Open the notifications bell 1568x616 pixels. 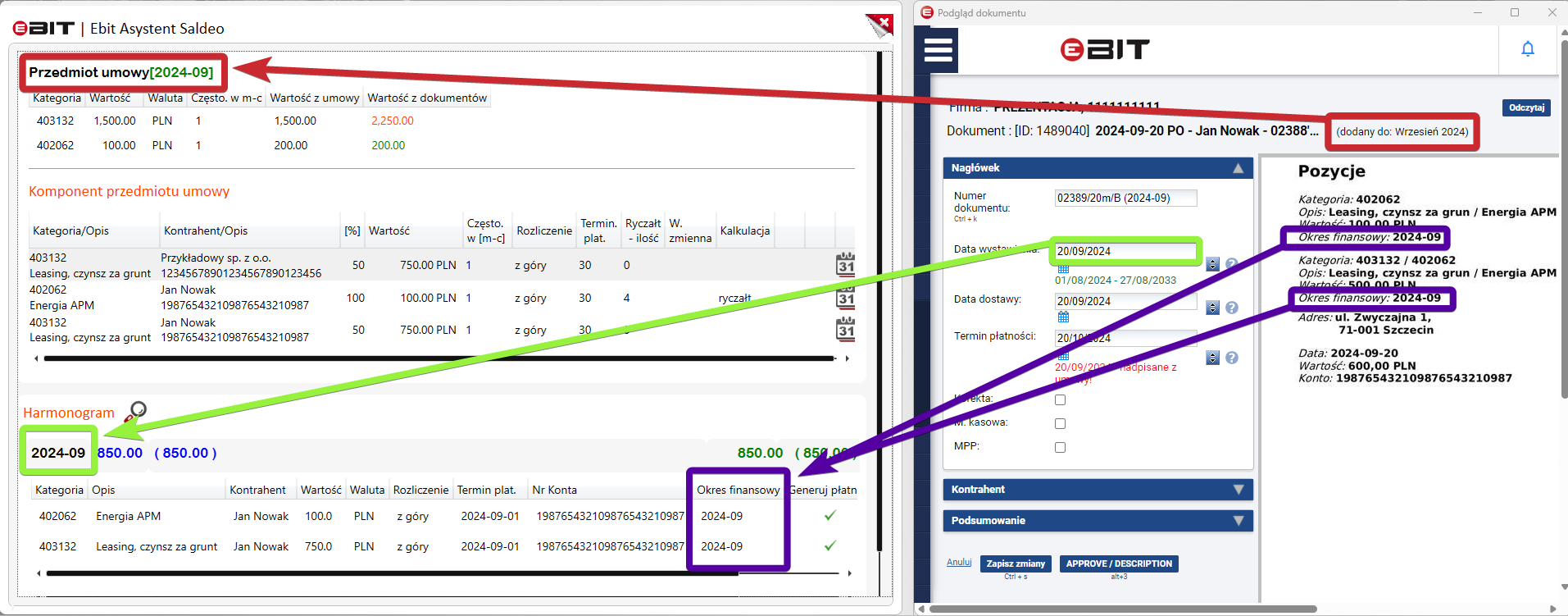click(x=1528, y=49)
